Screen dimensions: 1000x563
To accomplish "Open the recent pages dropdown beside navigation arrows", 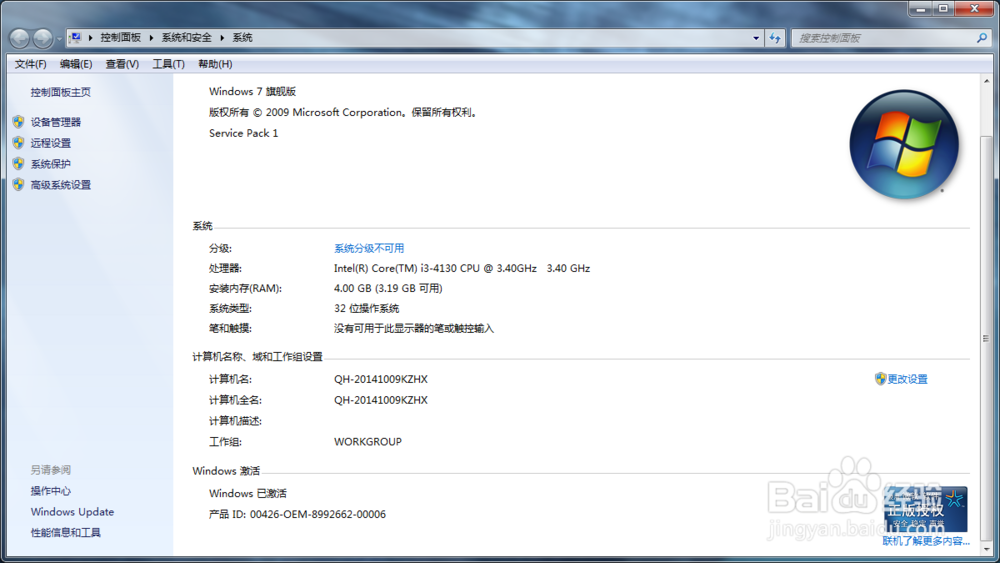I will coord(59,39).
